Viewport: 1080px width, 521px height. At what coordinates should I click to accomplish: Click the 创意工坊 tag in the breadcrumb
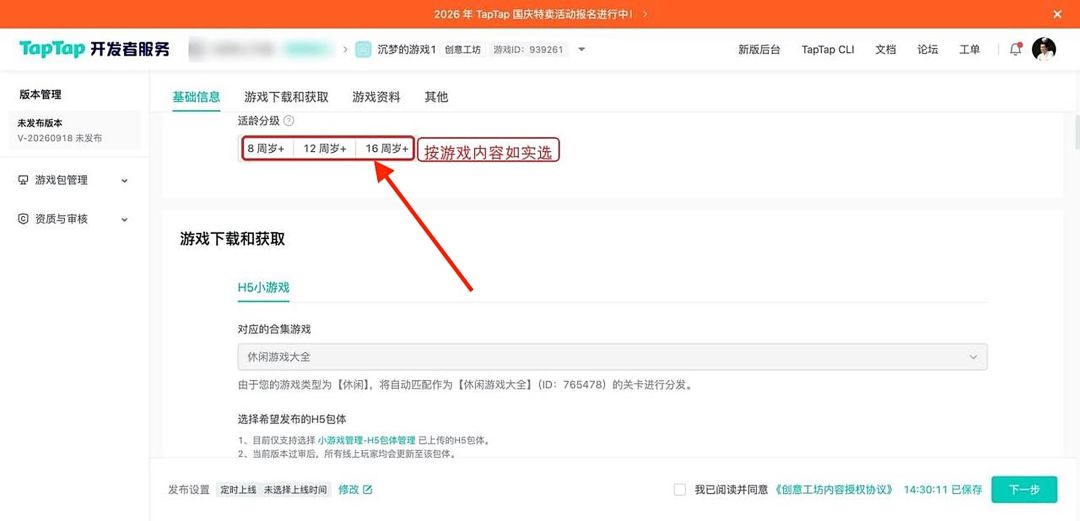tap(463, 50)
